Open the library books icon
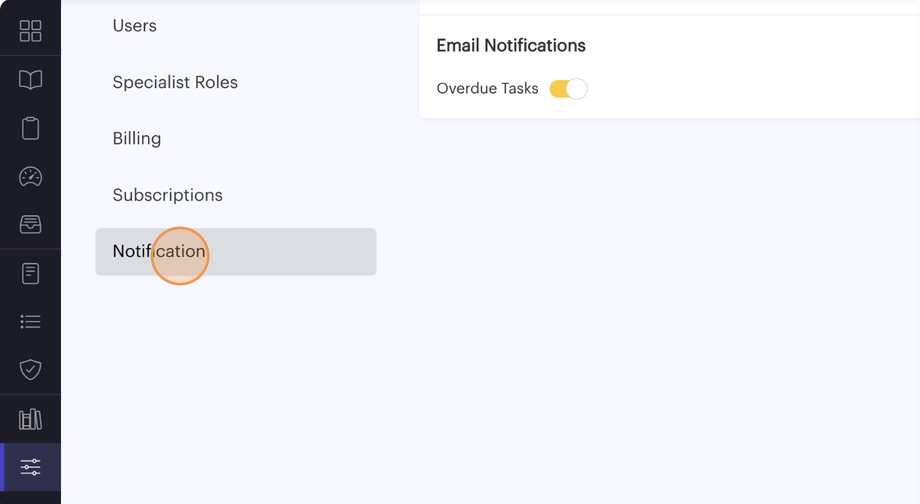This screenshot has width=920, height=504. [x=30, y=419]
